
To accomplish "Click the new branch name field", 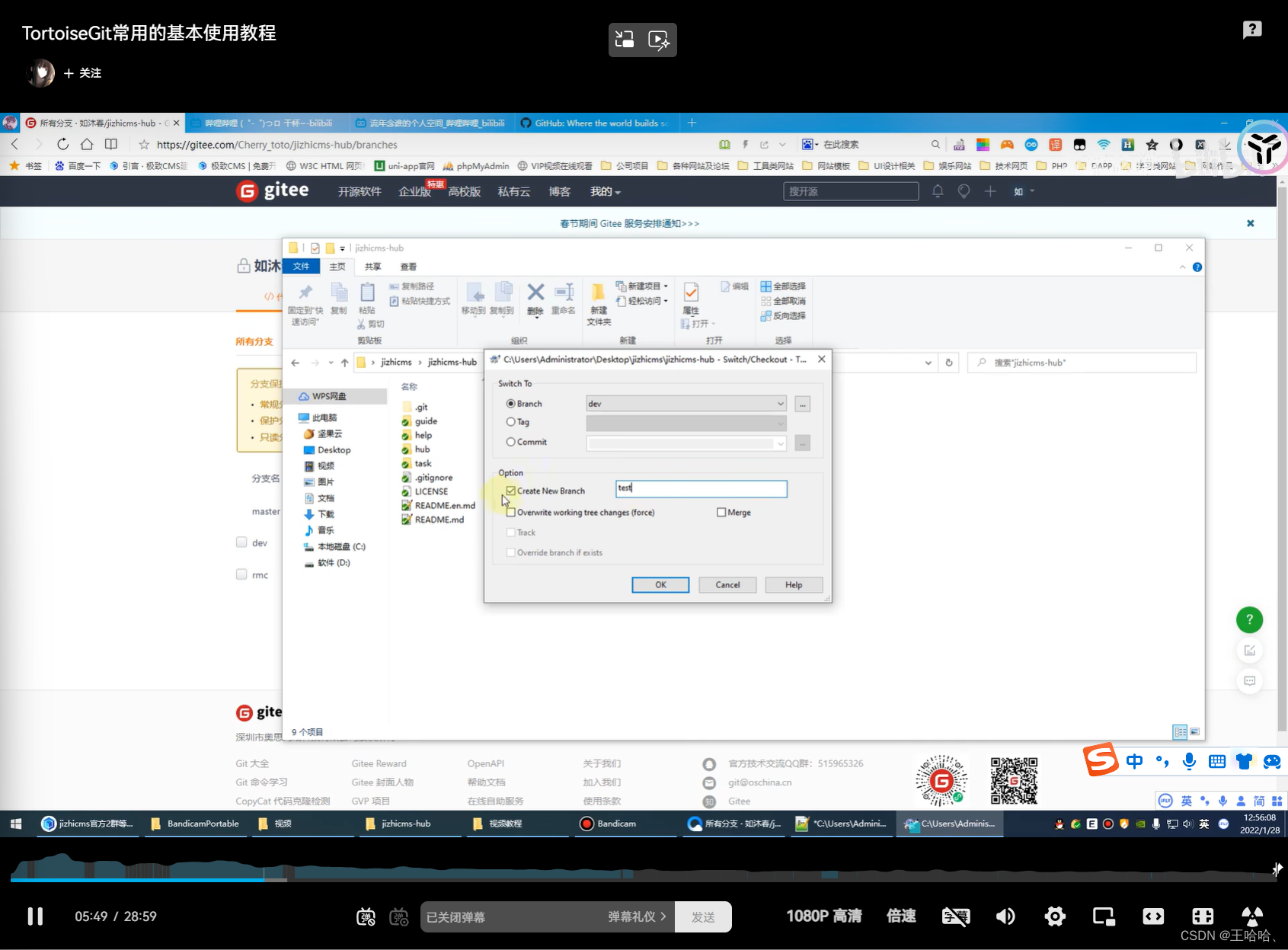I will 702,488.
